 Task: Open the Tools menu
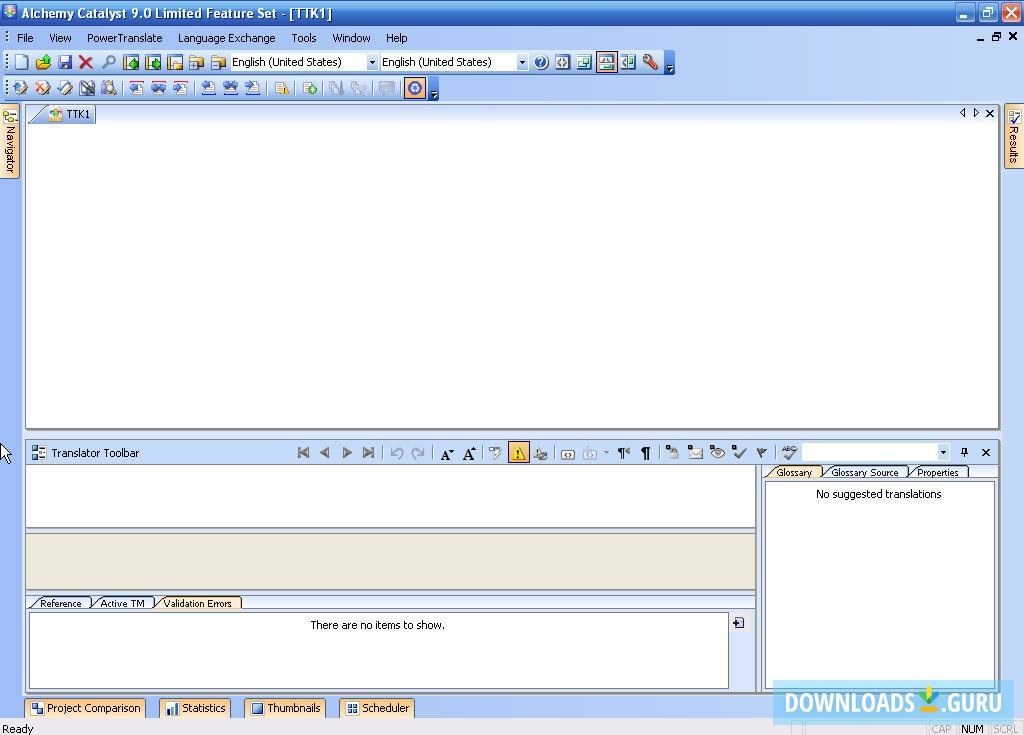click(x=304, y=38)
